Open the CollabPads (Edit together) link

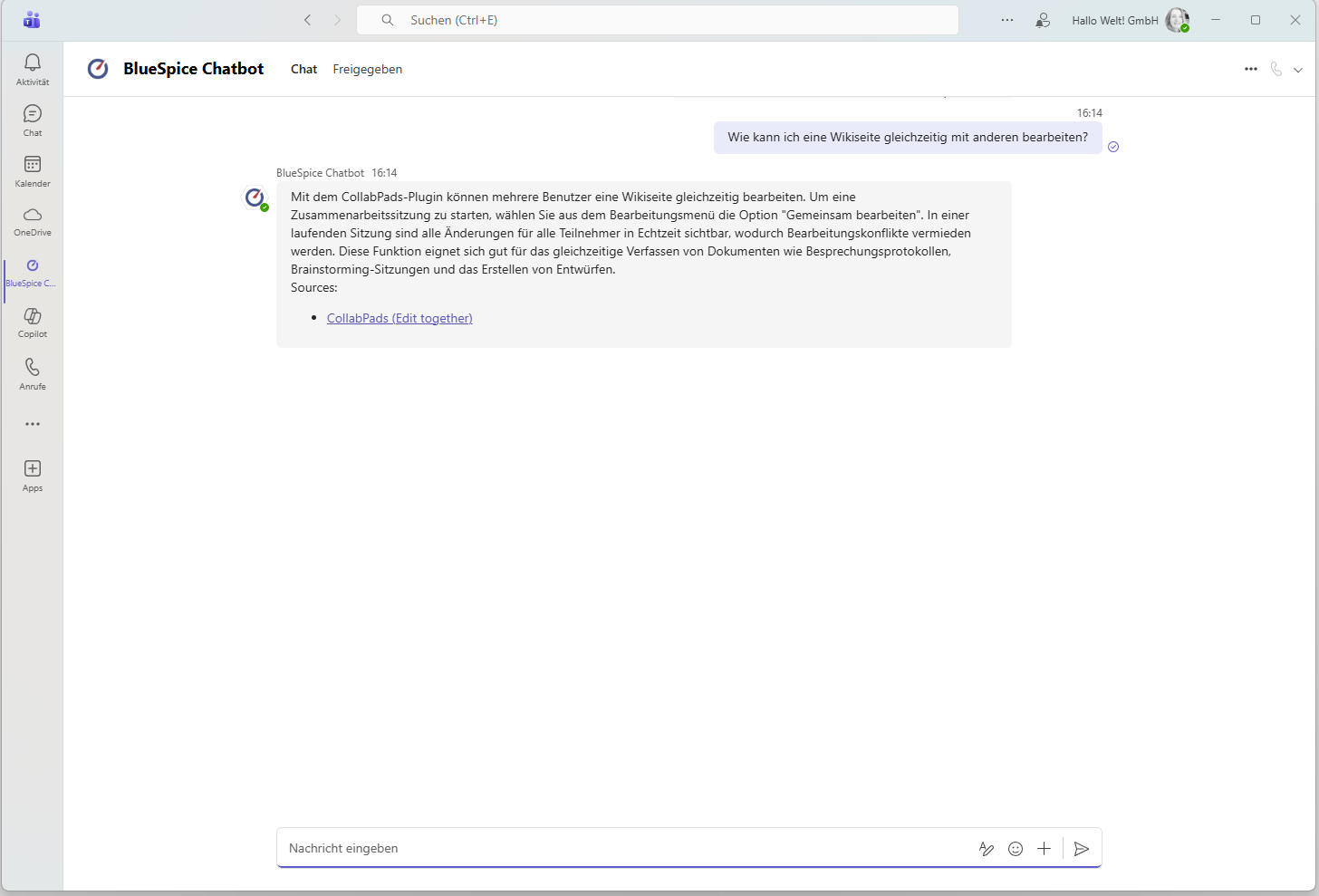click(x=400, y=318)
